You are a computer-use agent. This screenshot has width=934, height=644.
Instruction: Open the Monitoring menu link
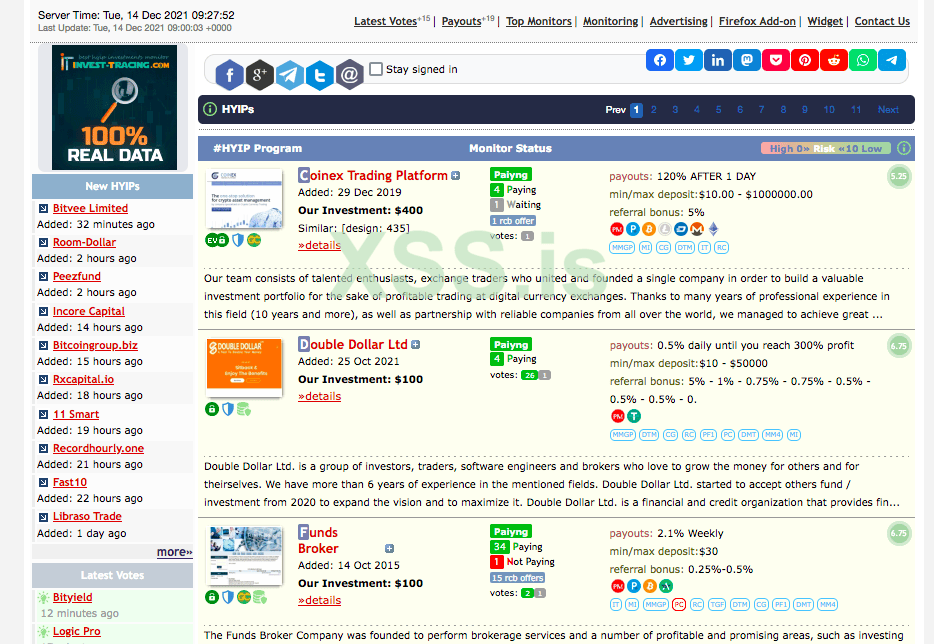point(611,21)
